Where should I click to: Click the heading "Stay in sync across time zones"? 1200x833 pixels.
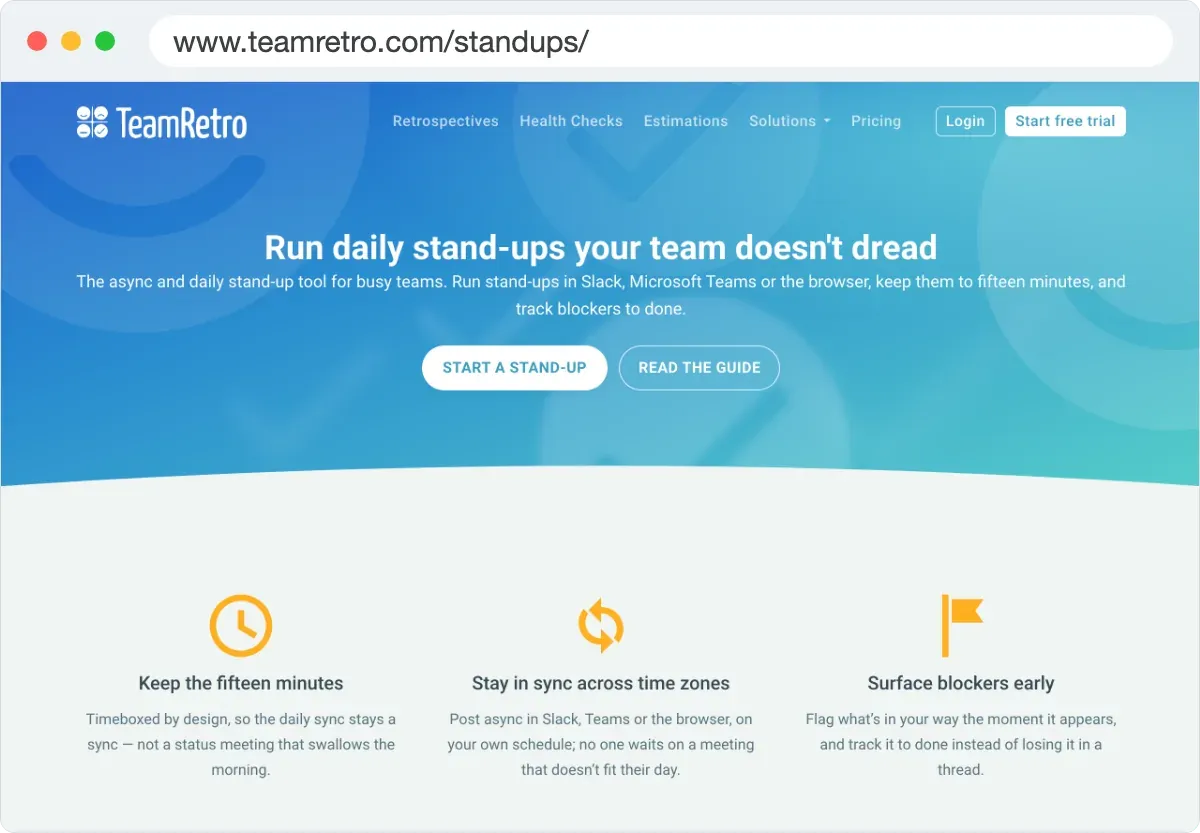coord(601,684)
